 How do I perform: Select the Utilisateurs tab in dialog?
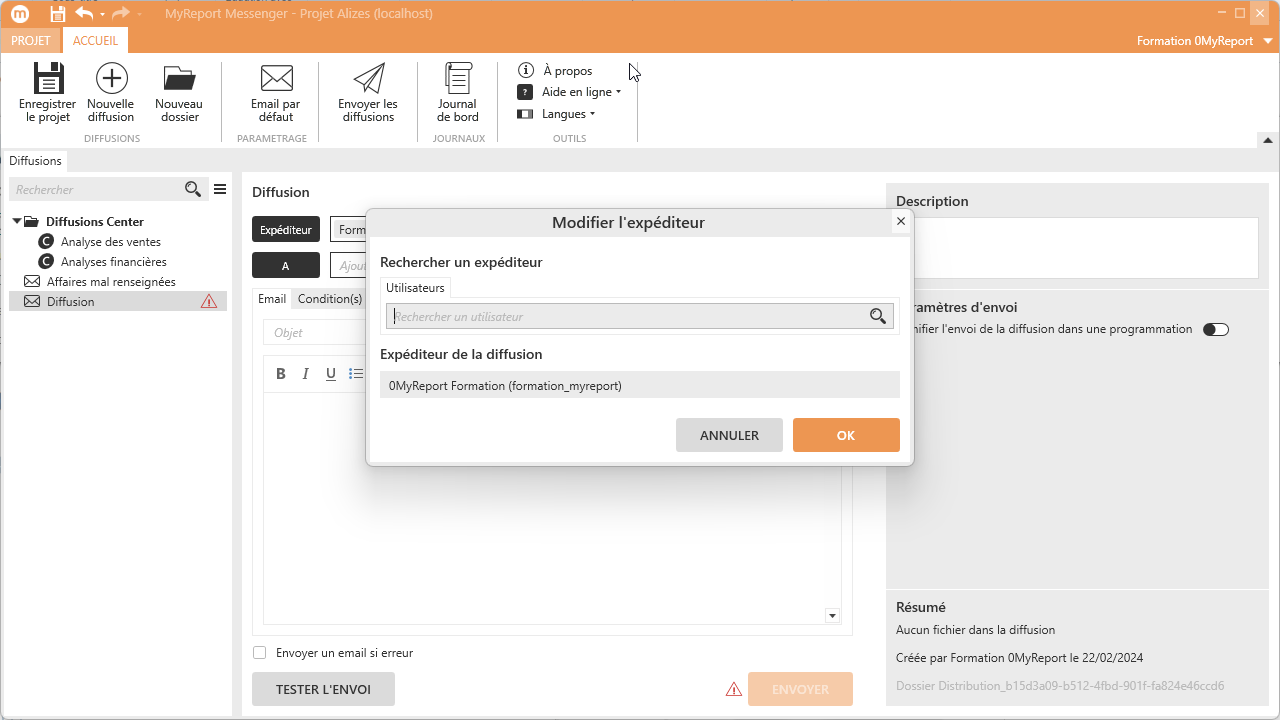pos(415,288)
